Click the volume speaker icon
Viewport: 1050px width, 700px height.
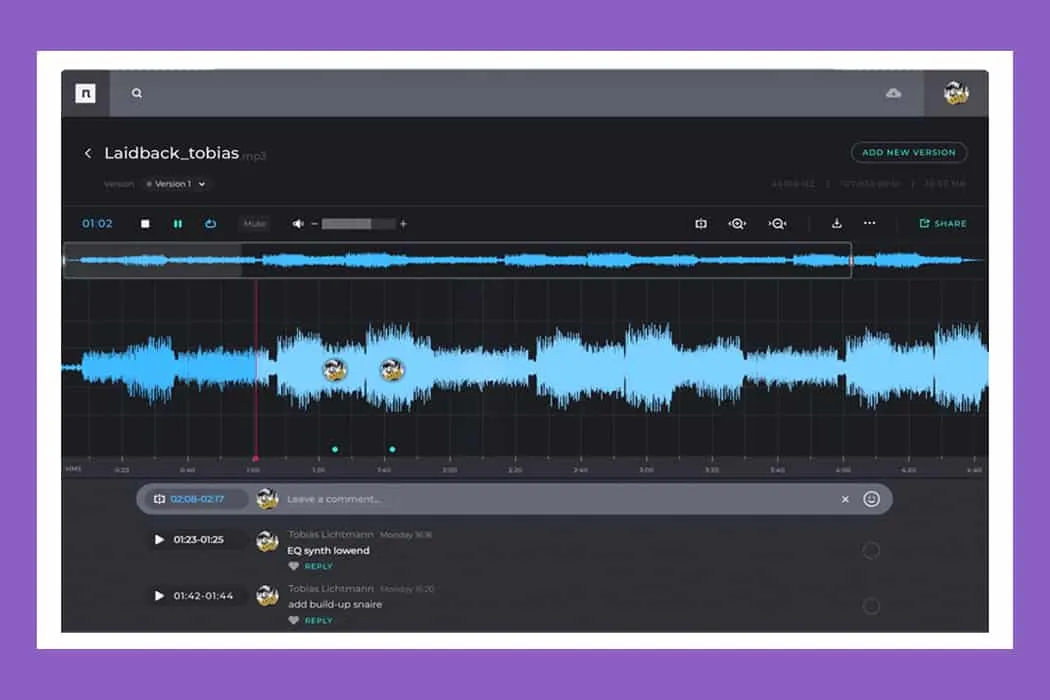point(298,223)
